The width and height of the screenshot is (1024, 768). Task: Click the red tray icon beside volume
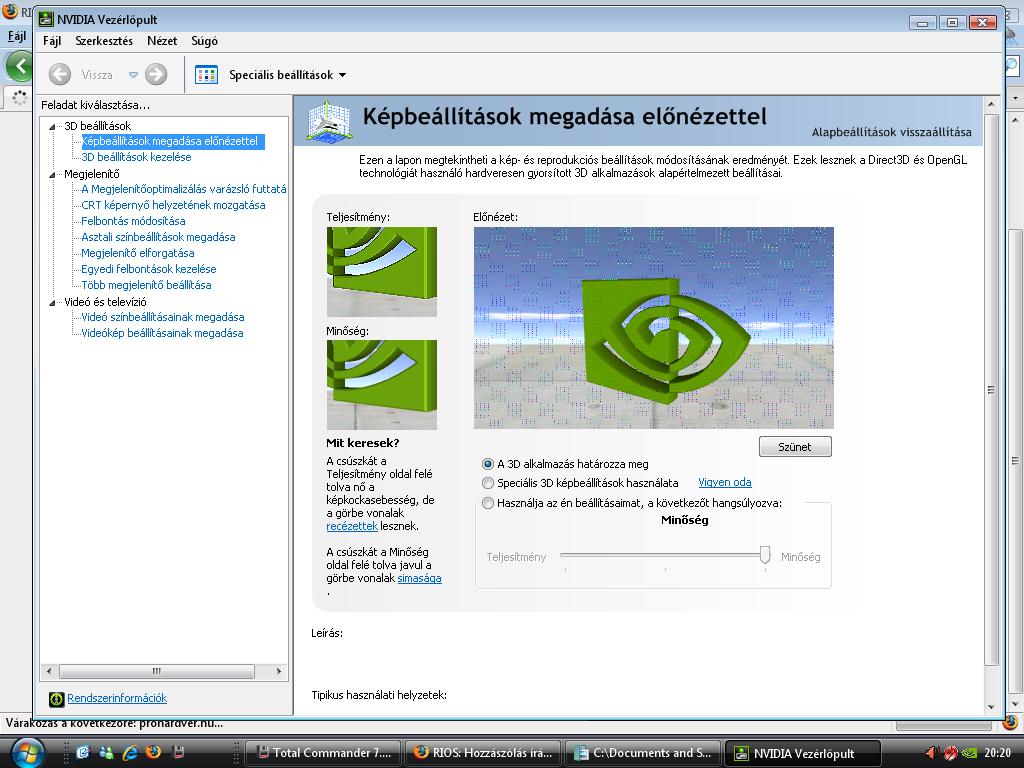pos(951,753)
